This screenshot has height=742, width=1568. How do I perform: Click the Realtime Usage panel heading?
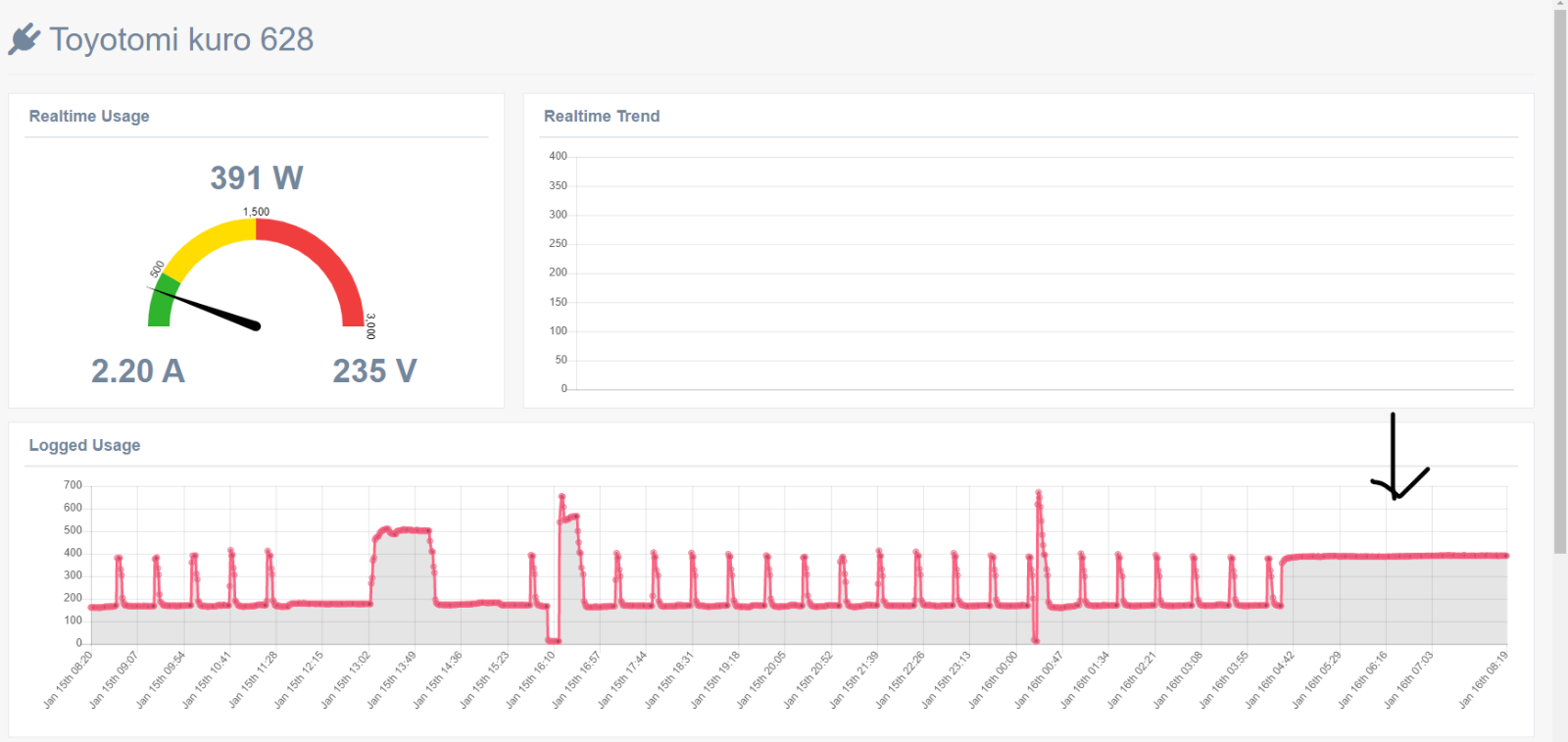(x=89, y=116)
